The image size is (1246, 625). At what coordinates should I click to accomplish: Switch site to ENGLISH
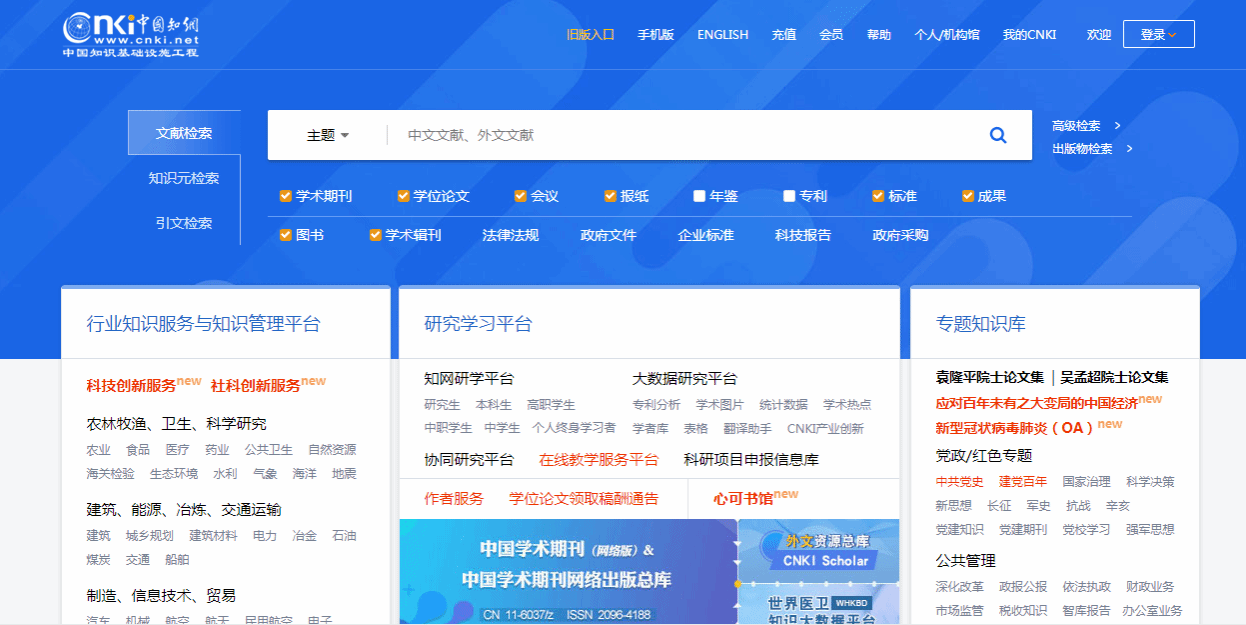coord(723,35)
